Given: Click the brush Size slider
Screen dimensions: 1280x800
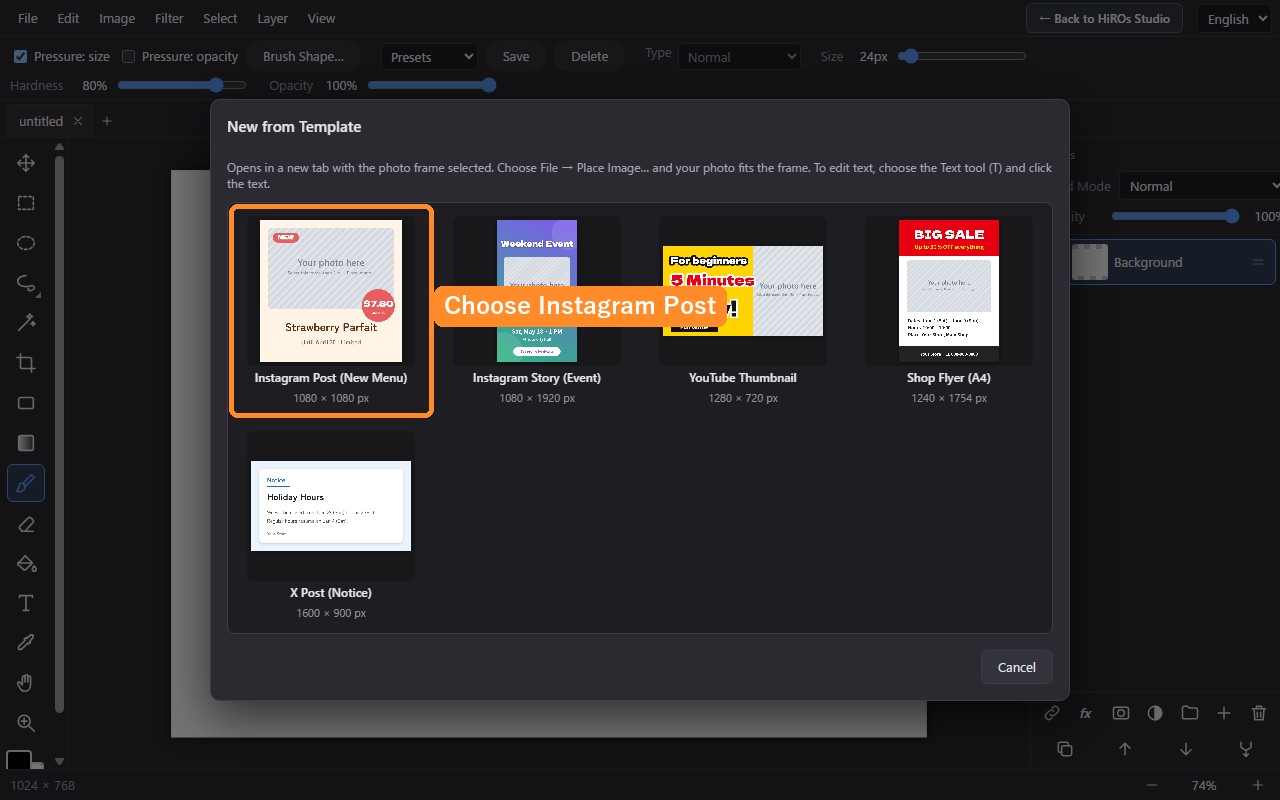Looking at the screenshot, I should (962, 56).
